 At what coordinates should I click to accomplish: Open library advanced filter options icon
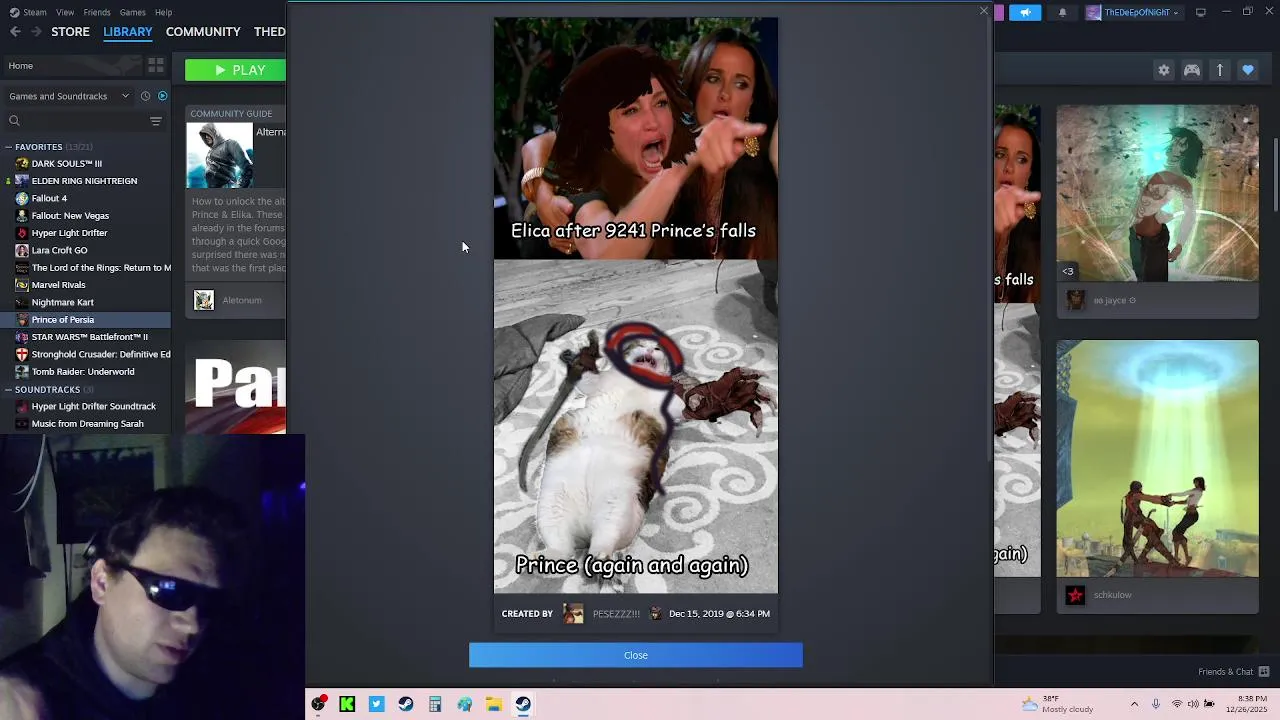pos(156,121)
